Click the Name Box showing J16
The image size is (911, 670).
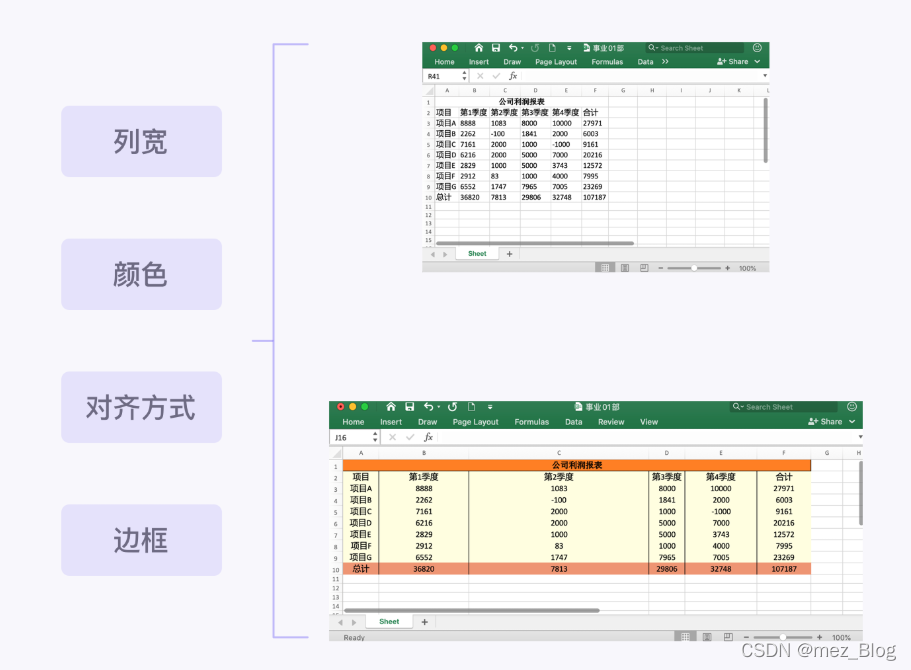[343, 437]
